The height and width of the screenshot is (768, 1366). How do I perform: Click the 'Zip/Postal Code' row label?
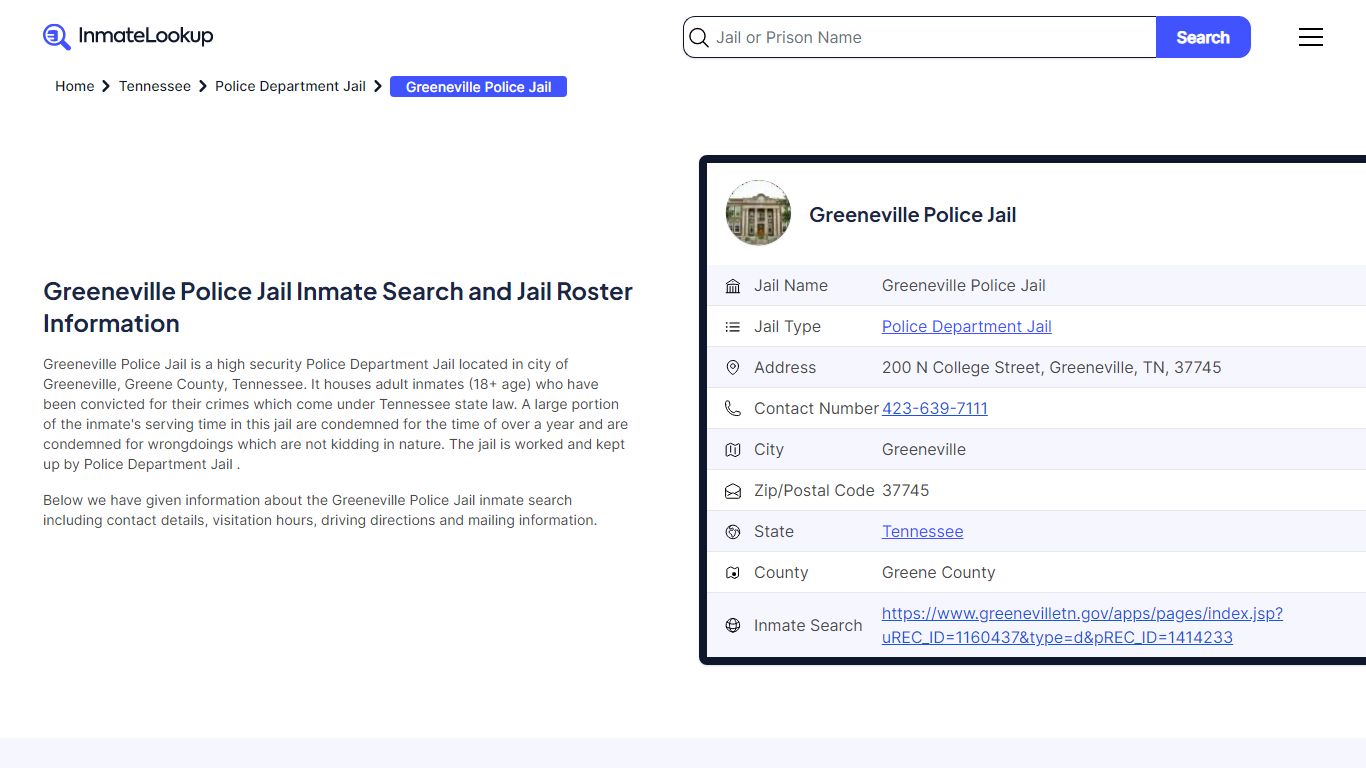pyautogui.click(x=814, y=490)
